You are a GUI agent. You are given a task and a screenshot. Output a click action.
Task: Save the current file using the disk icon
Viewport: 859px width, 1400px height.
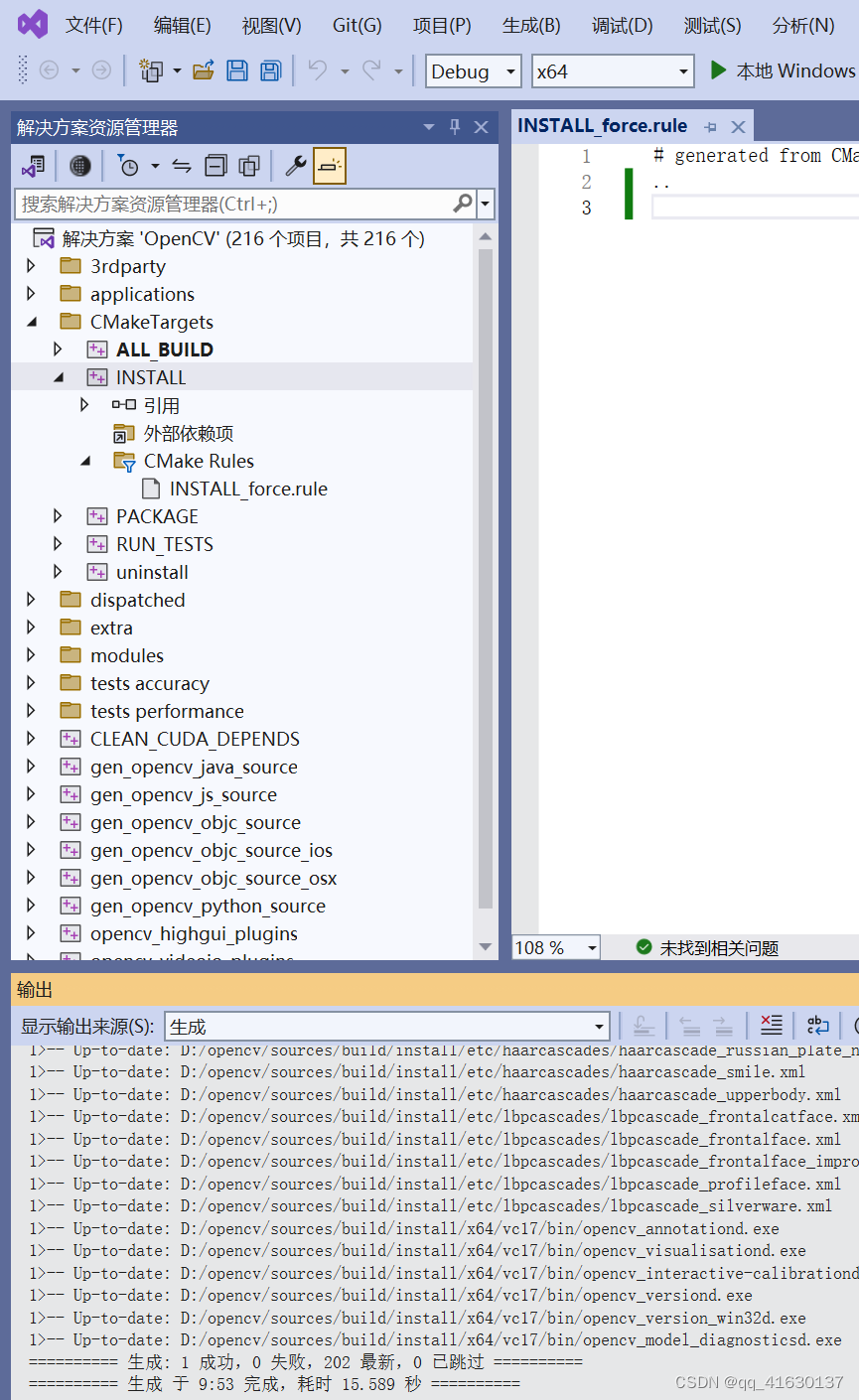[x=237, y=70]
